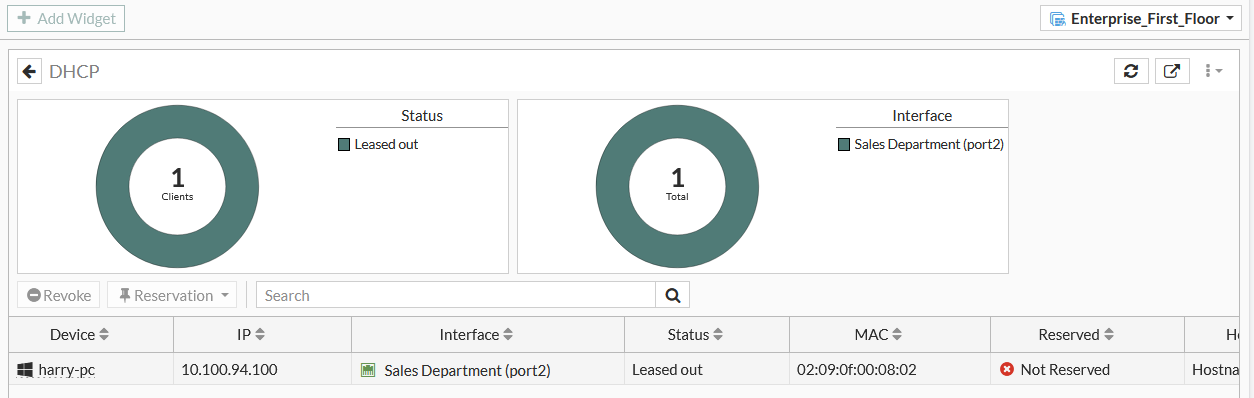This screenshot has height=398, width=1254.
Task: Open DHCP widget in new window icon
Action: (1172, 71)
